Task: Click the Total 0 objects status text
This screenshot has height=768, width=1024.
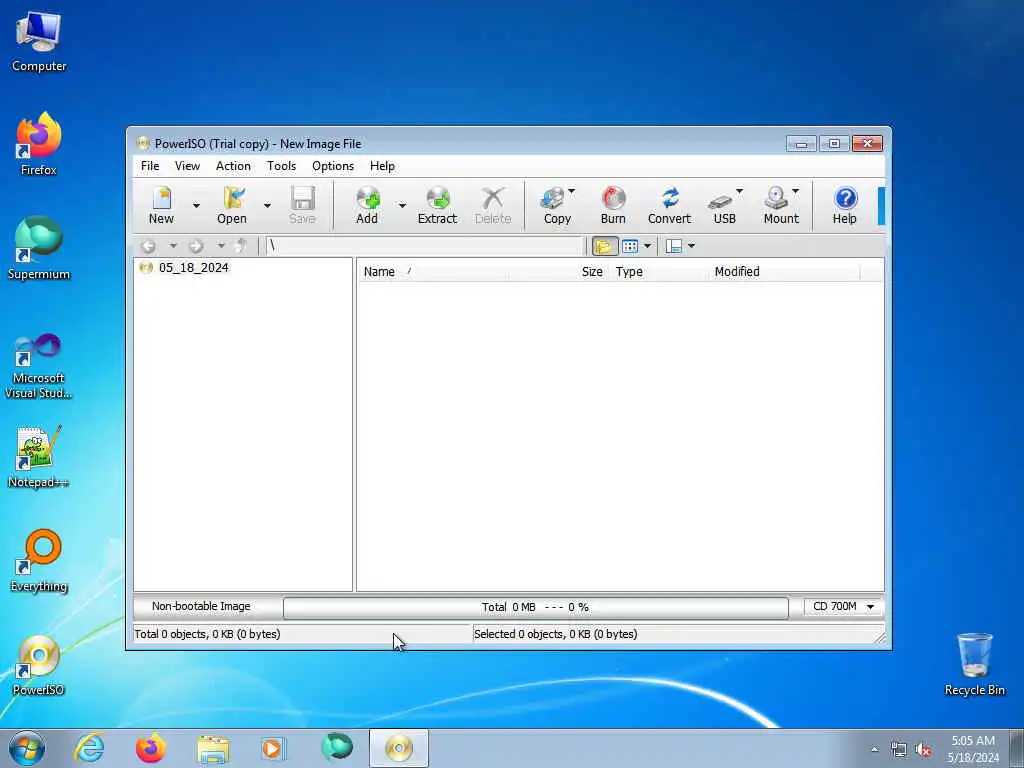Action: click(x=207, y=634)
